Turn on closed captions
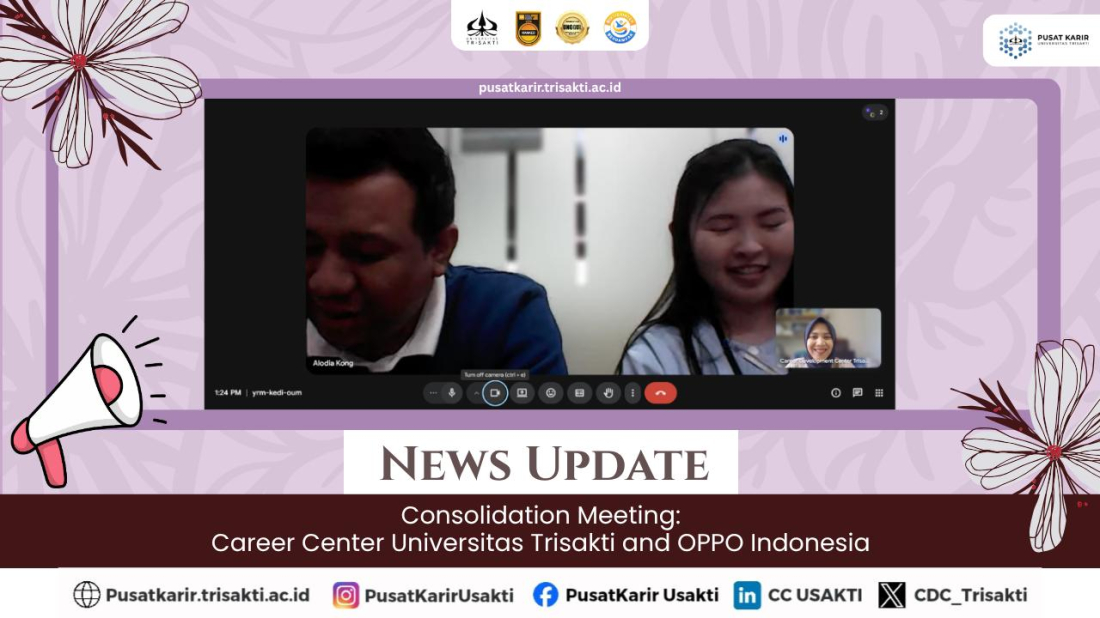The width and height of the screenshot is (1100, 618). pos(579,394)
